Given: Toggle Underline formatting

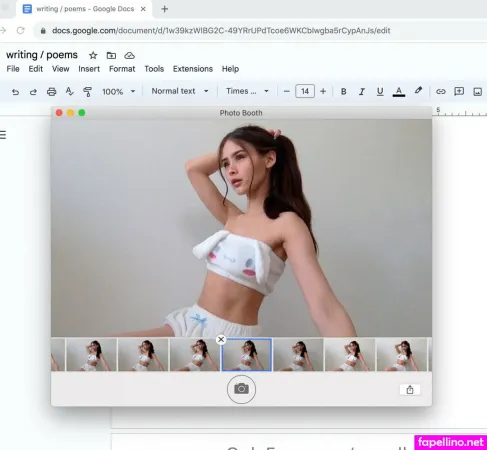Looking at the screenshot, I should 380,91.
